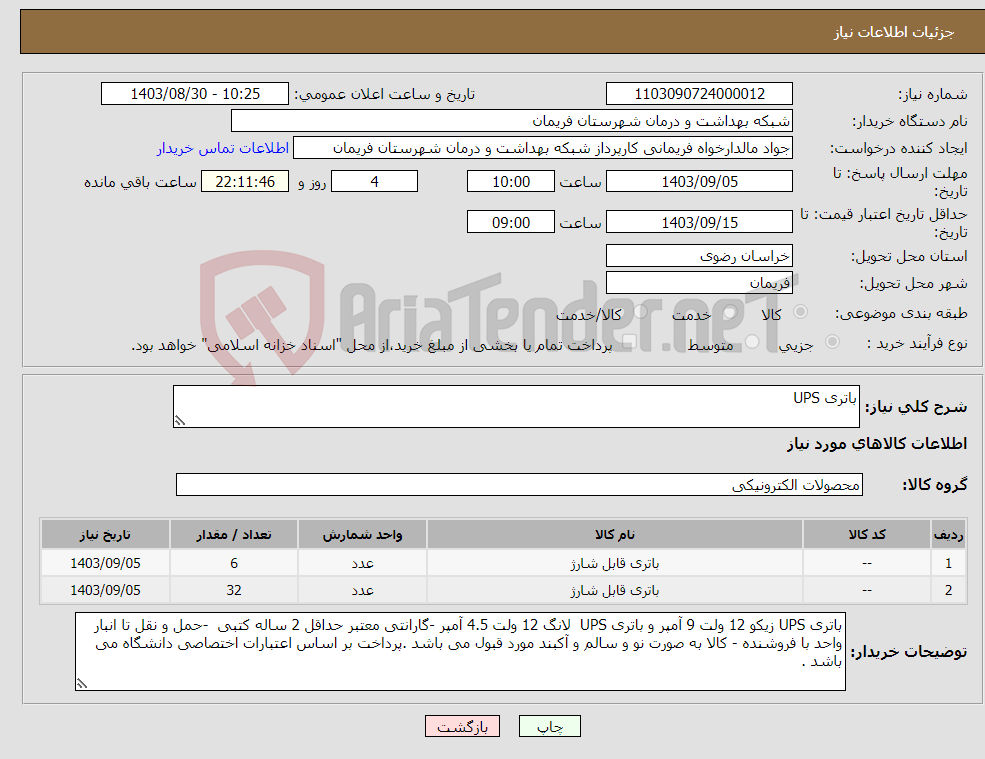Click the delivery province field خراسان رضوی

tap(699, 256)
